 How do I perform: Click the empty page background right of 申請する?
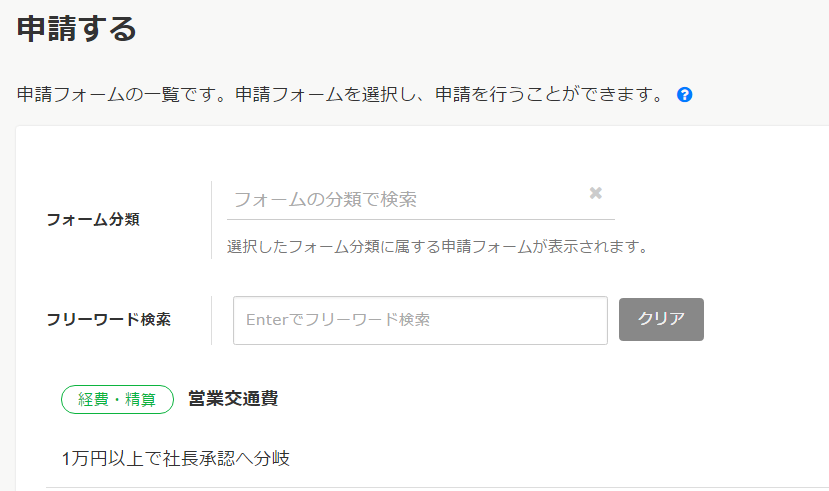500,28
